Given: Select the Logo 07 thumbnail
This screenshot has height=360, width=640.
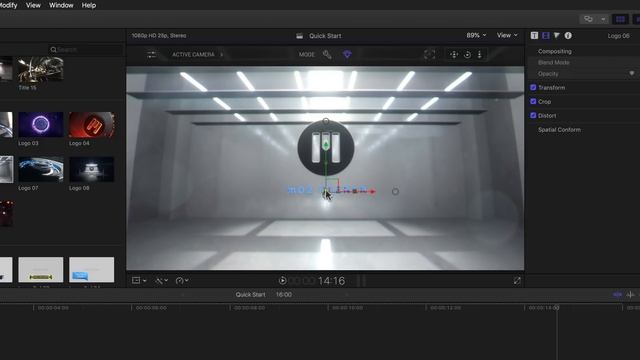Looking at the screenshot, I should pos(41,169).
